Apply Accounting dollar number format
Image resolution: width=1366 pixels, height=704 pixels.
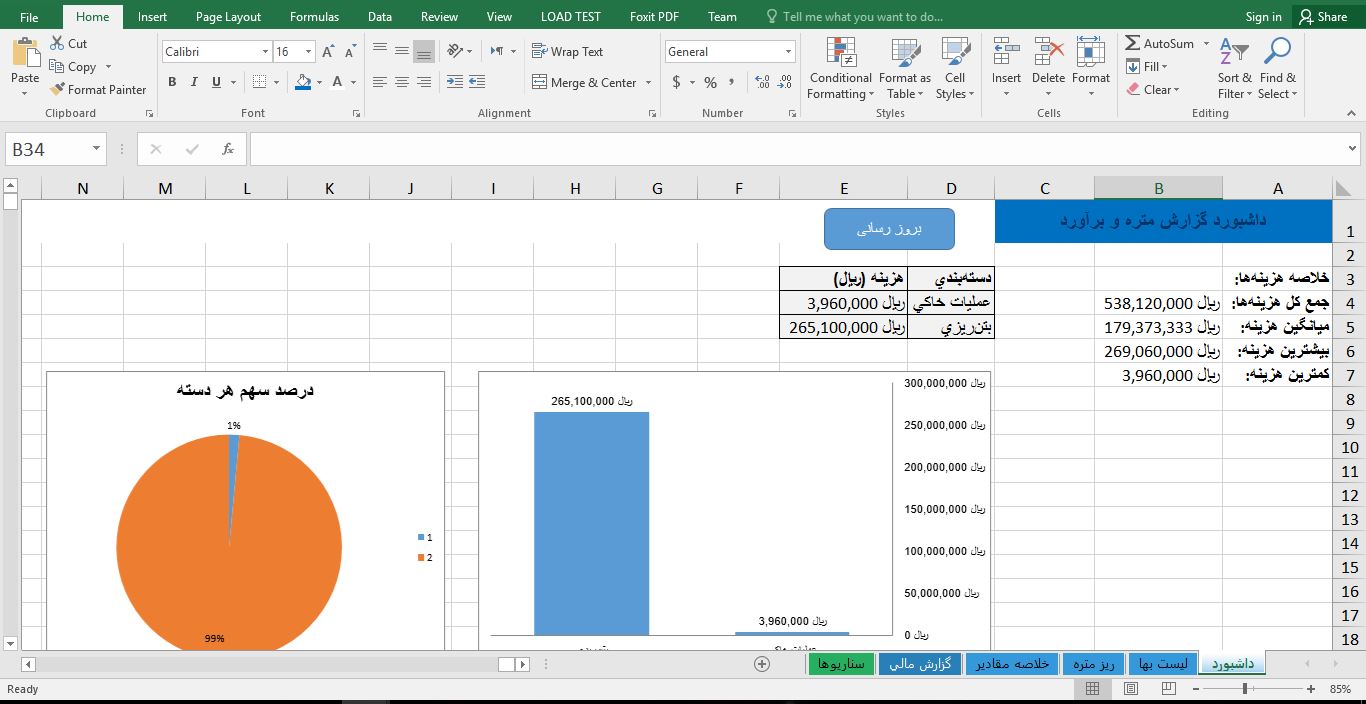click(677, 82)
